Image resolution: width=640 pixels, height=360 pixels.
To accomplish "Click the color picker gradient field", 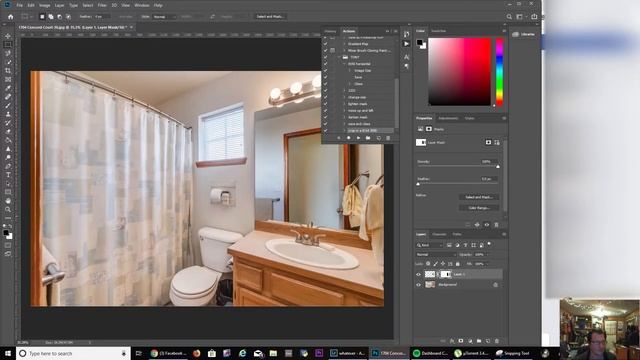I will (459, 72).
